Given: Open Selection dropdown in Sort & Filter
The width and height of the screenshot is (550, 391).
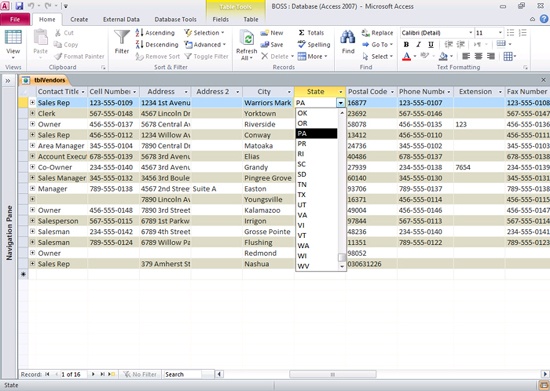Looking at the screenshot, I should point(205,33).
